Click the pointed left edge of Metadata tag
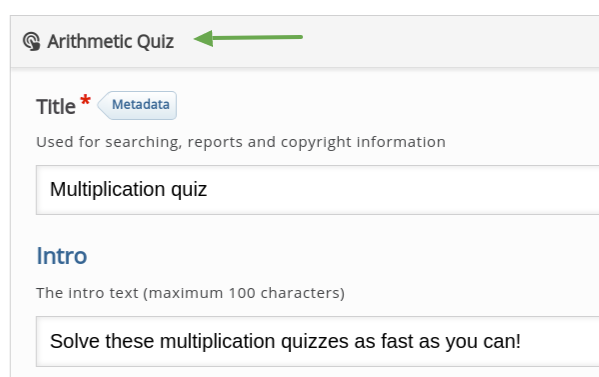The height and width of the screenshot is (377, 599). click(x=100, y=105)
